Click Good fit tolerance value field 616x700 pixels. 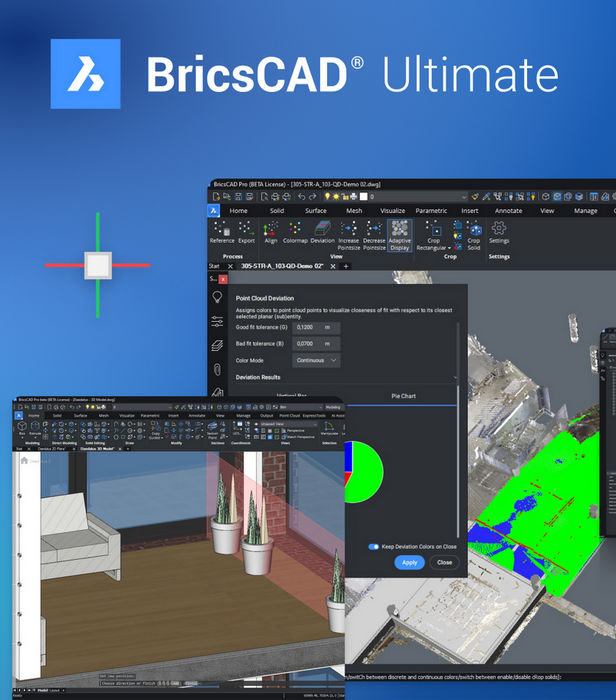tap(316, 327)
